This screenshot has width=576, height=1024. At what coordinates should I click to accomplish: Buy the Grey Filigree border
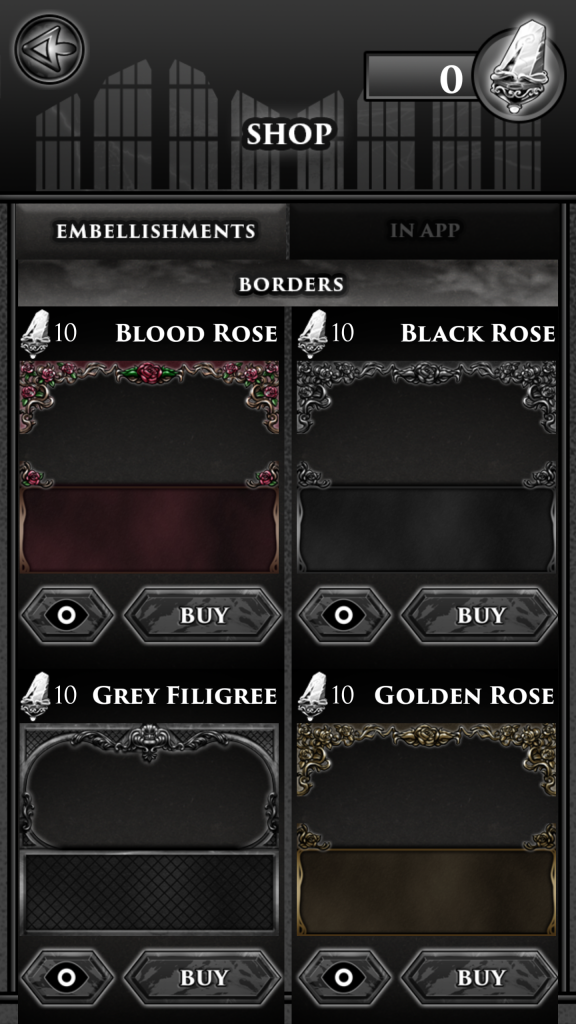point(202,978)
